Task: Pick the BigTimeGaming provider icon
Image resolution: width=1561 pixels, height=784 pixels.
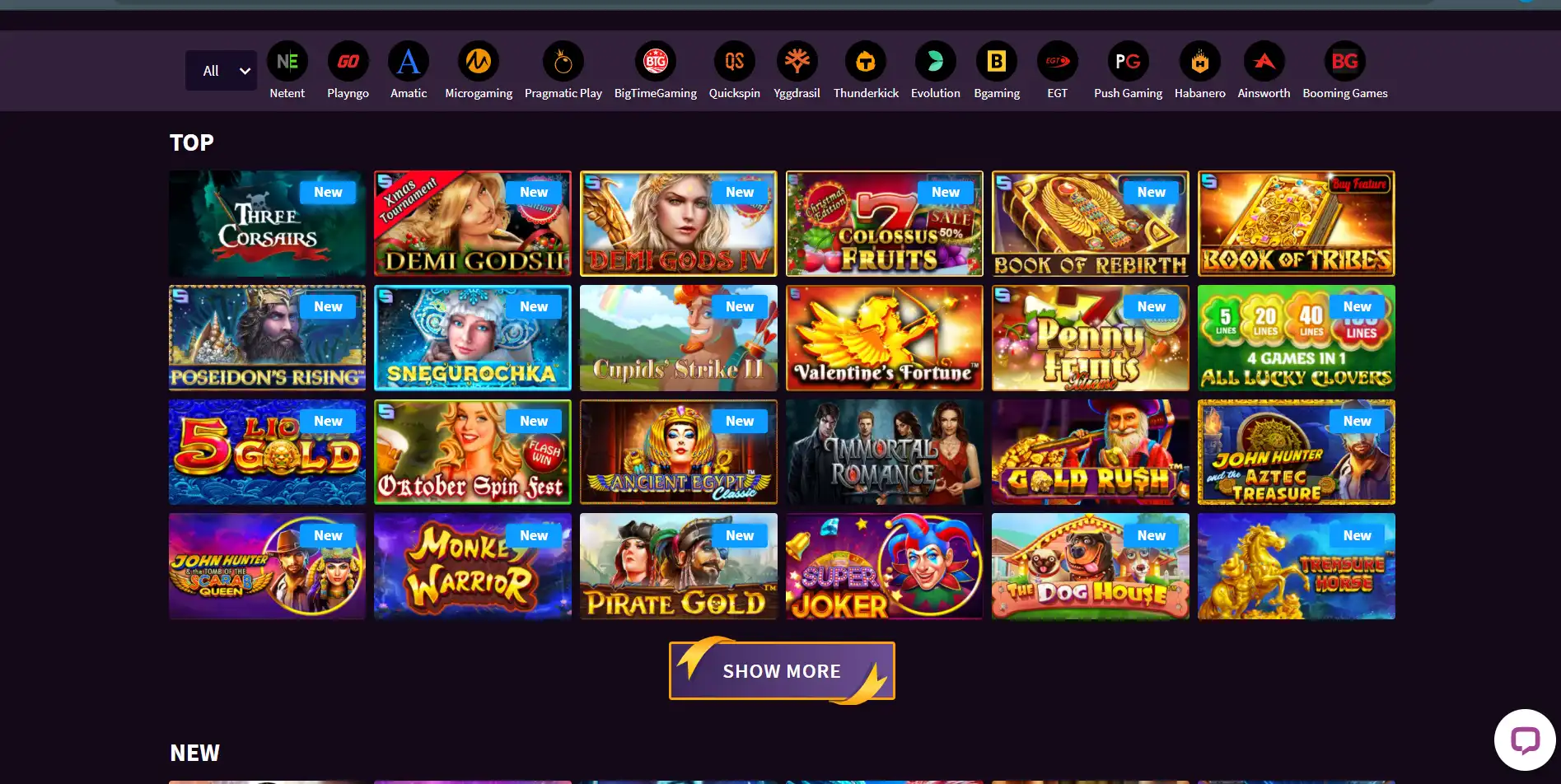Action: (x=656, y=61)
